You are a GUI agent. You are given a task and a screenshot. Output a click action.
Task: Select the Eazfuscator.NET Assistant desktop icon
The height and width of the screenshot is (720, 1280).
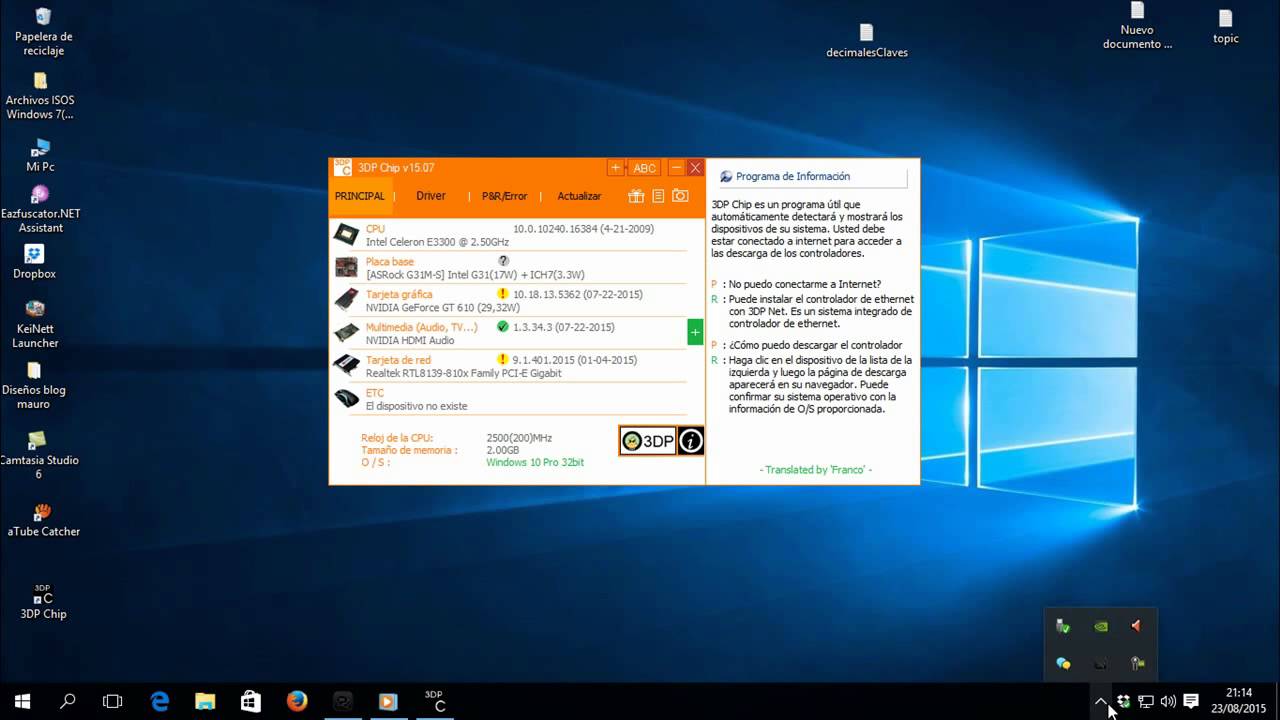(40, 208)
